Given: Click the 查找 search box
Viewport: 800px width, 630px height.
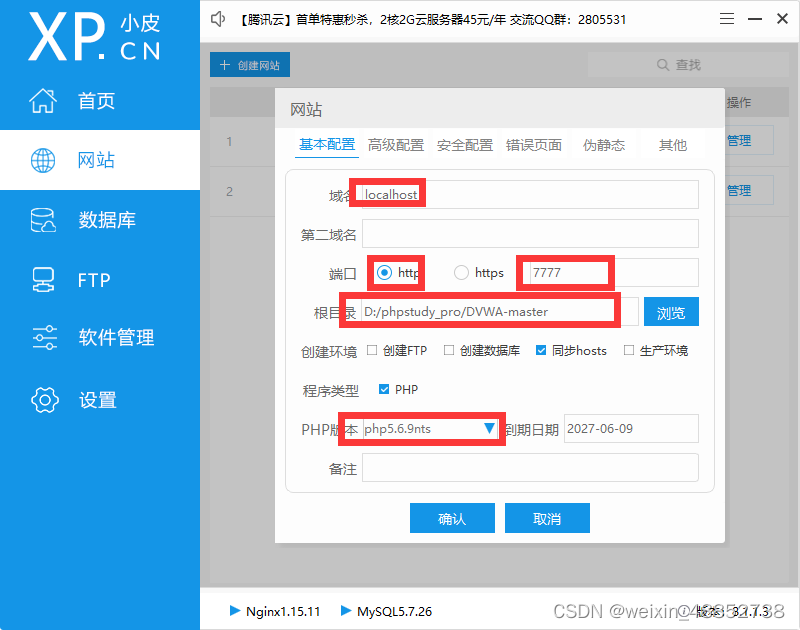Looking at the screenshot, I should (688, 65).
